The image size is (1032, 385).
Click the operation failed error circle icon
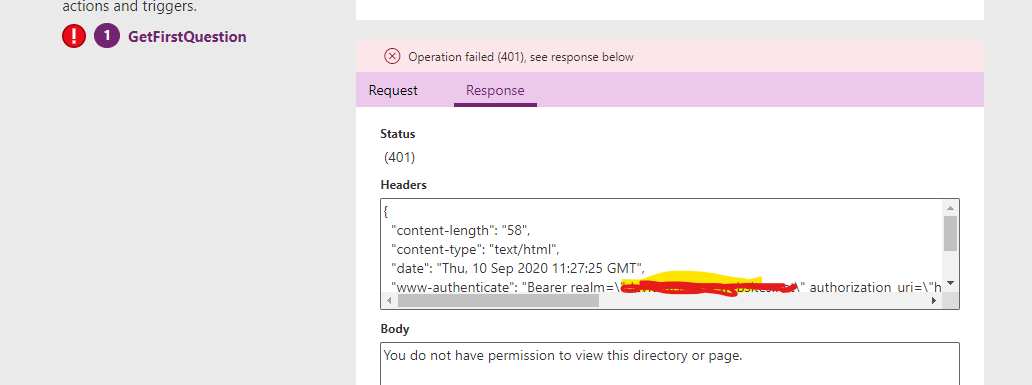click(x=392, y=57)
